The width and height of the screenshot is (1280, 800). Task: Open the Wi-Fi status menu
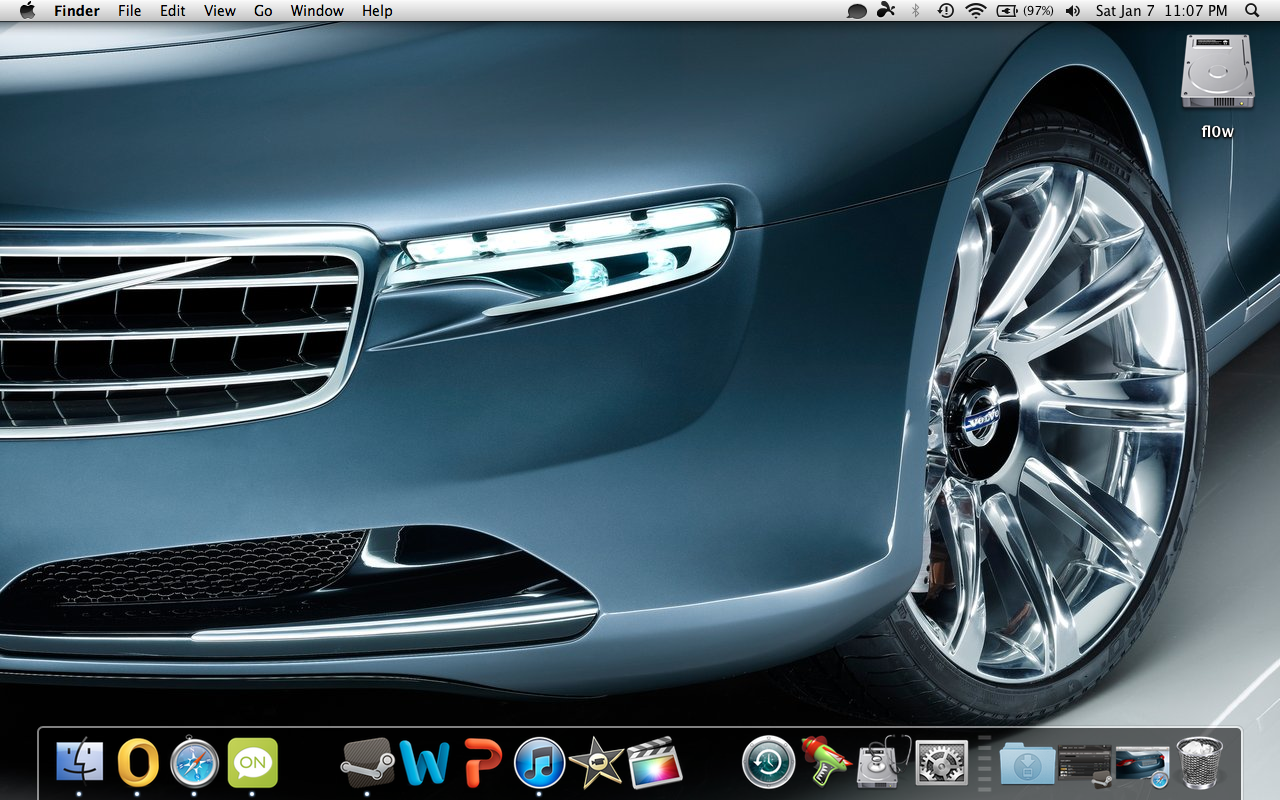tap(975, 11)
